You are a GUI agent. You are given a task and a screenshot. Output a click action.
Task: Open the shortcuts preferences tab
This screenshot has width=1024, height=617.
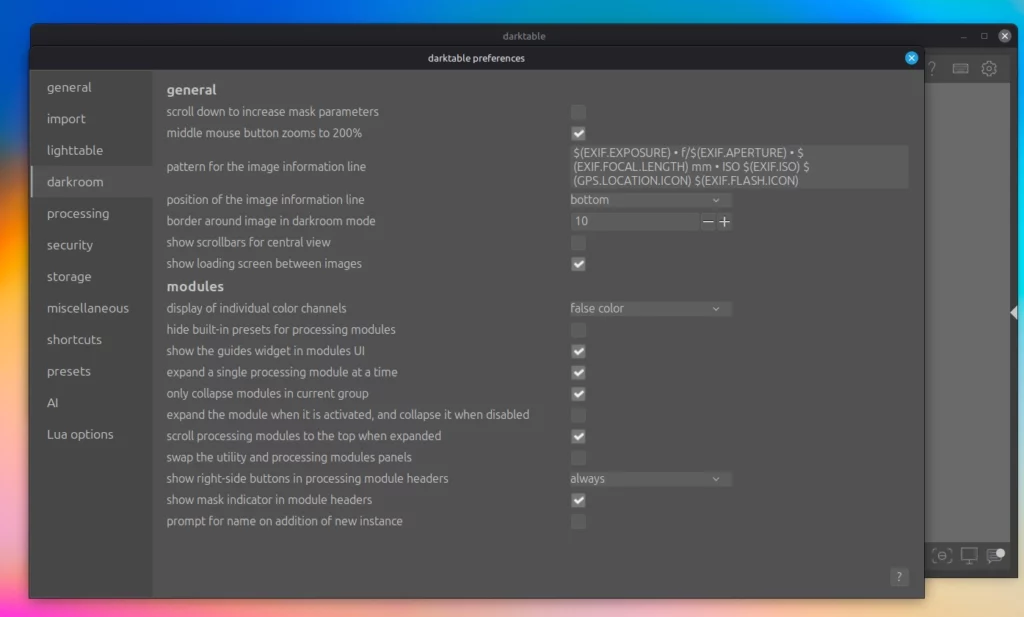tap(91, 340)
